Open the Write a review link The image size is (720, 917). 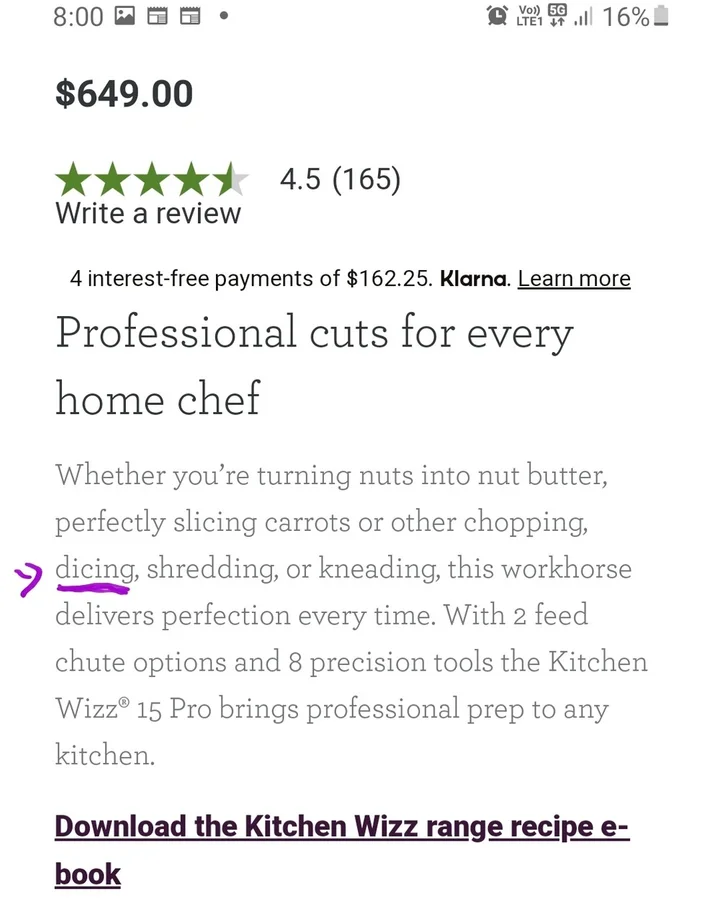148,213
